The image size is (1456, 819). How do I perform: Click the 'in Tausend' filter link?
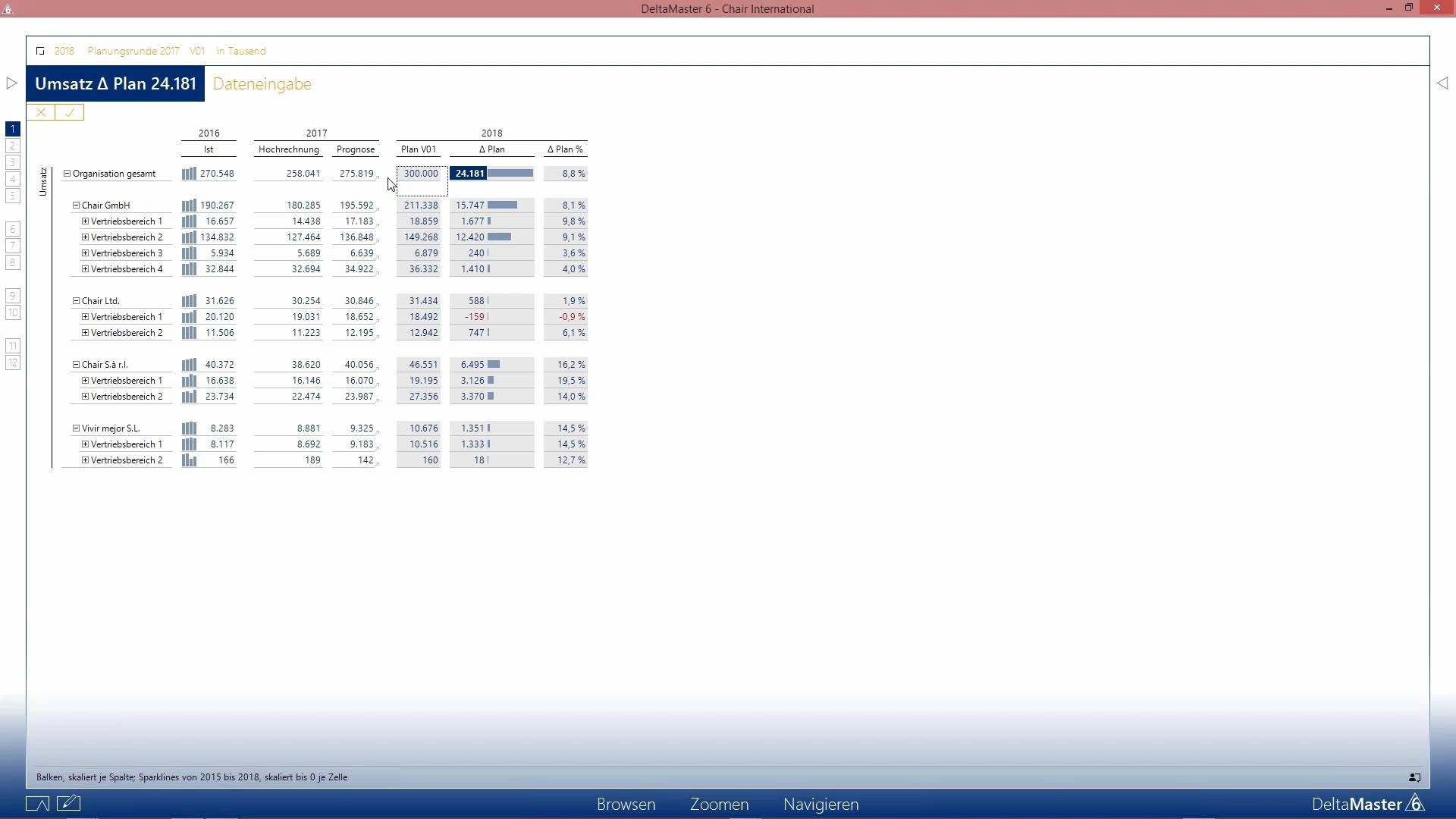pos(241,51)
